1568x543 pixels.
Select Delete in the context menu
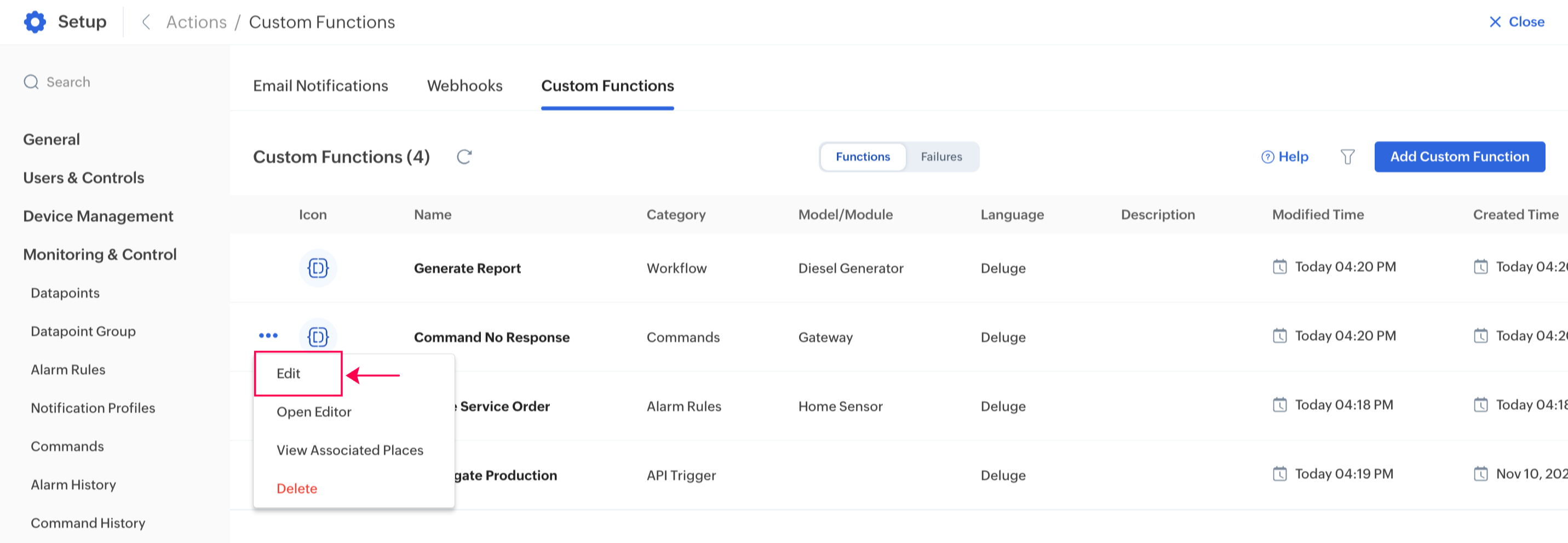(296, 488)
